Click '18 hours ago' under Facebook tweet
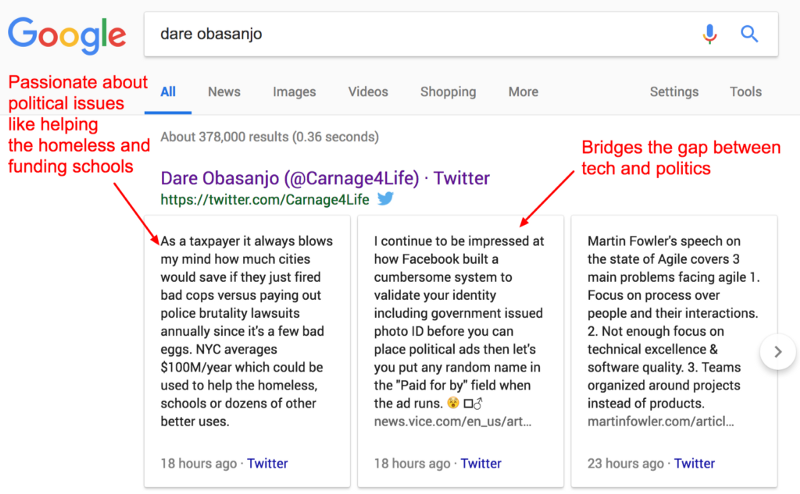 point(412,463)
